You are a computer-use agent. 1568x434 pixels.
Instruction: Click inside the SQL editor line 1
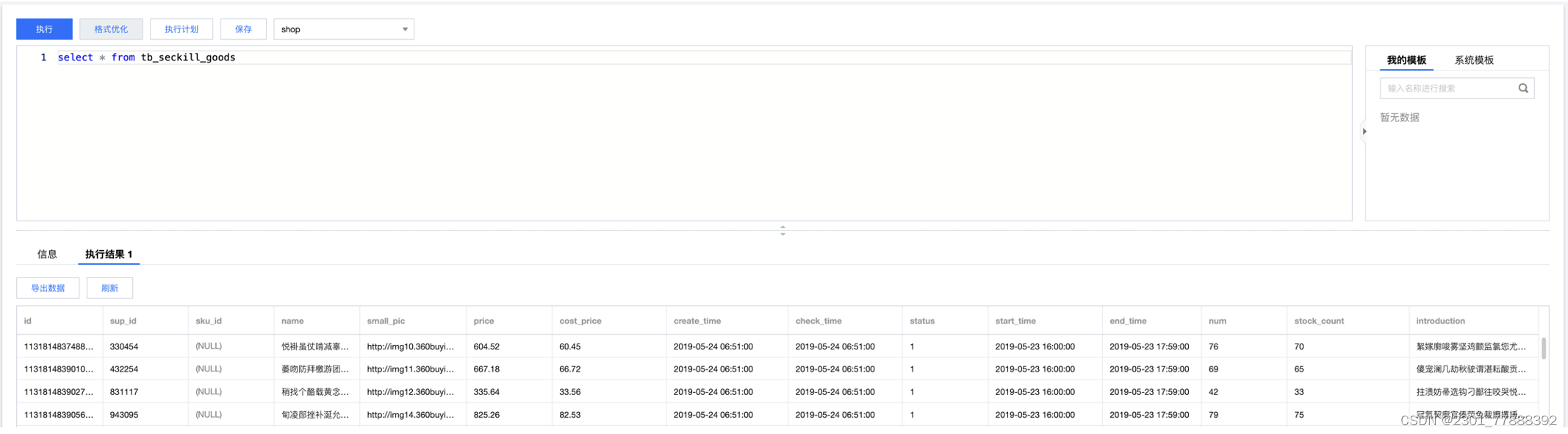704,57
